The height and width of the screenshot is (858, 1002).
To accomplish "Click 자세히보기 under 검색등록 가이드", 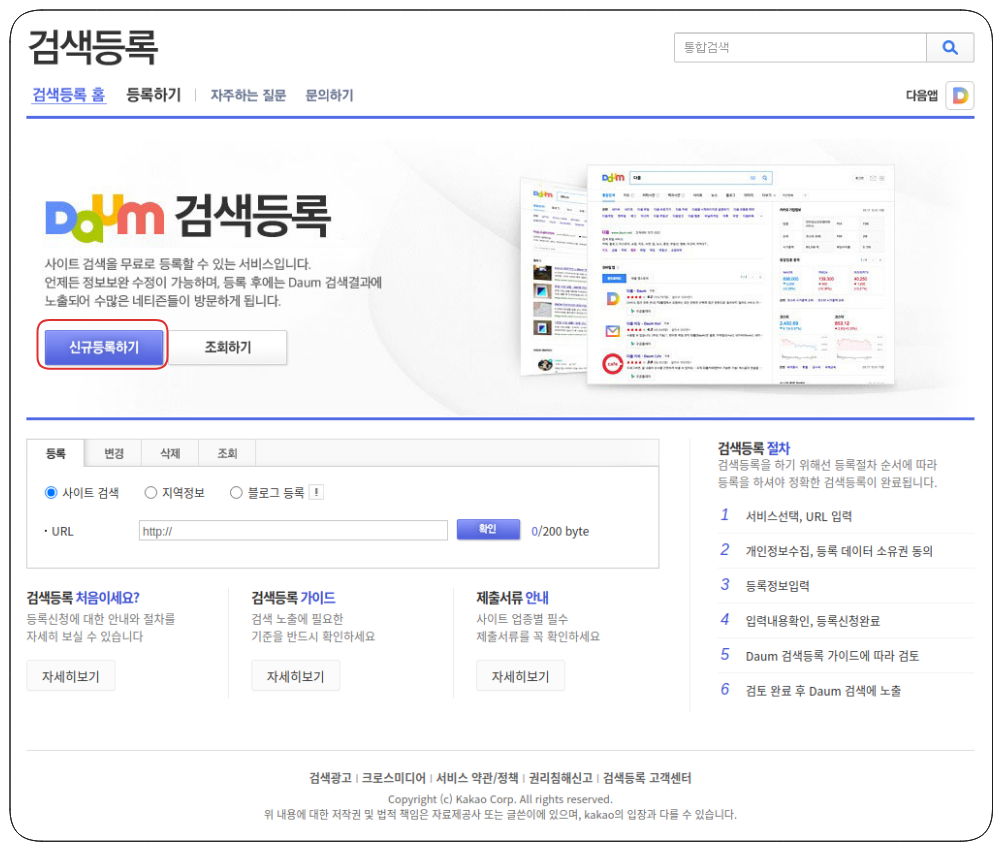I will 296,677.
